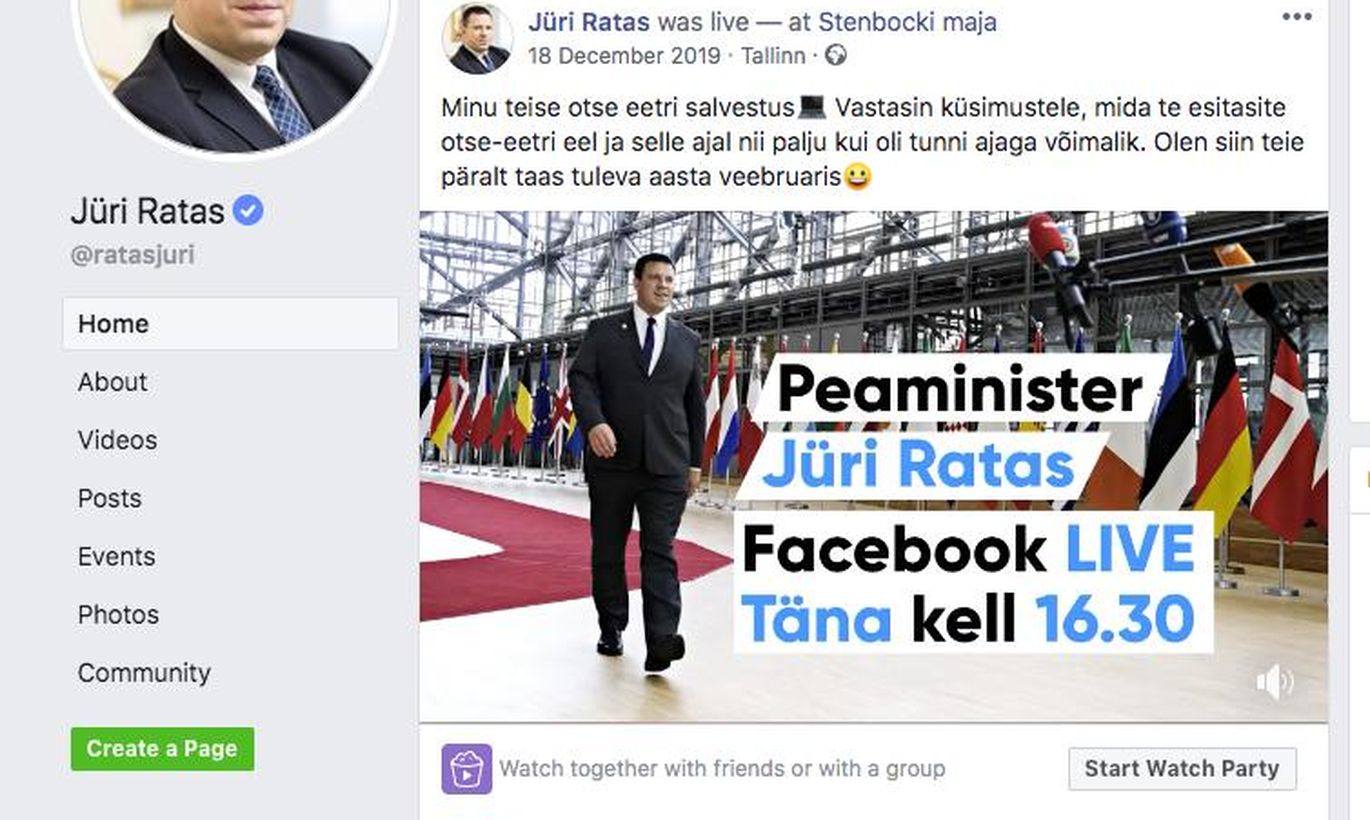Open the three-dot post options menu

1296,17
